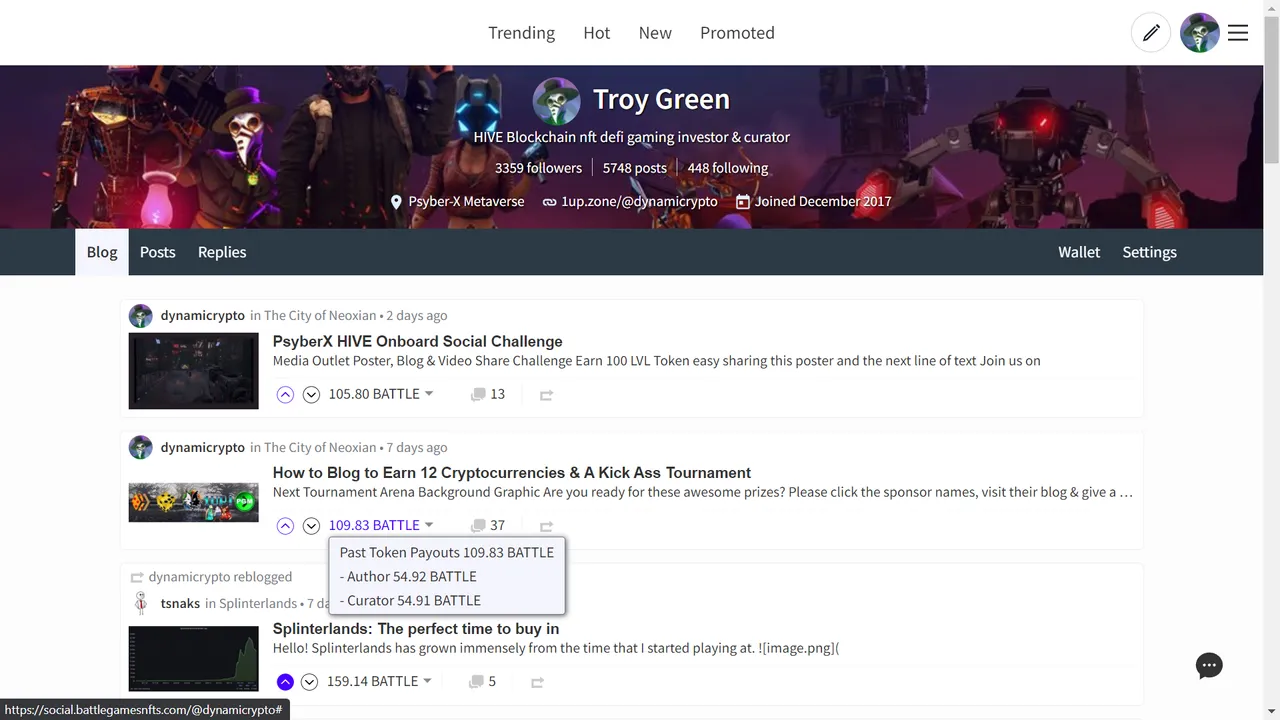Go to Promoted feed
This screenshot has width=1280, height=720.
click(737, 33)
